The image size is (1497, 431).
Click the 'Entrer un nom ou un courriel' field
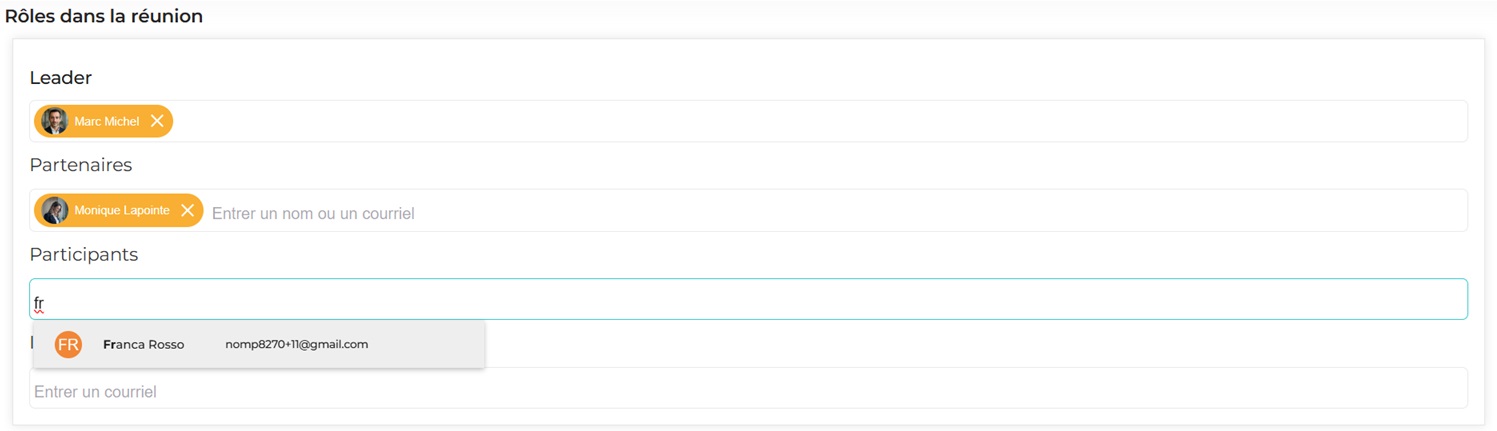coord(313,213)
